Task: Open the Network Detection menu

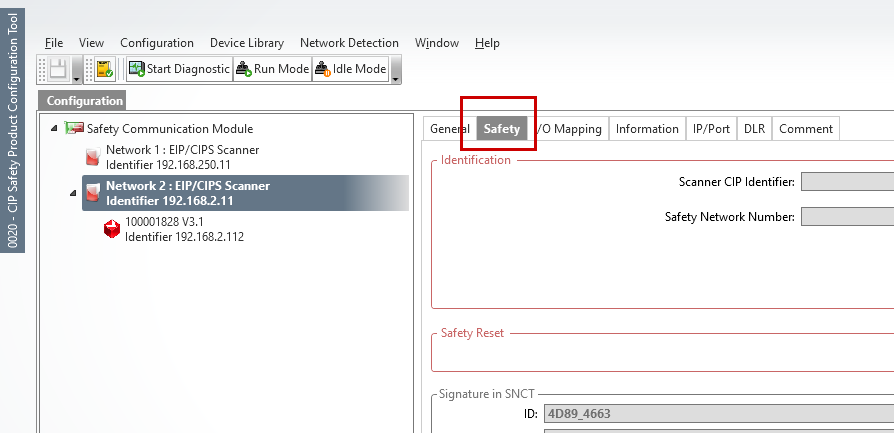Action: tap(349, 43)
